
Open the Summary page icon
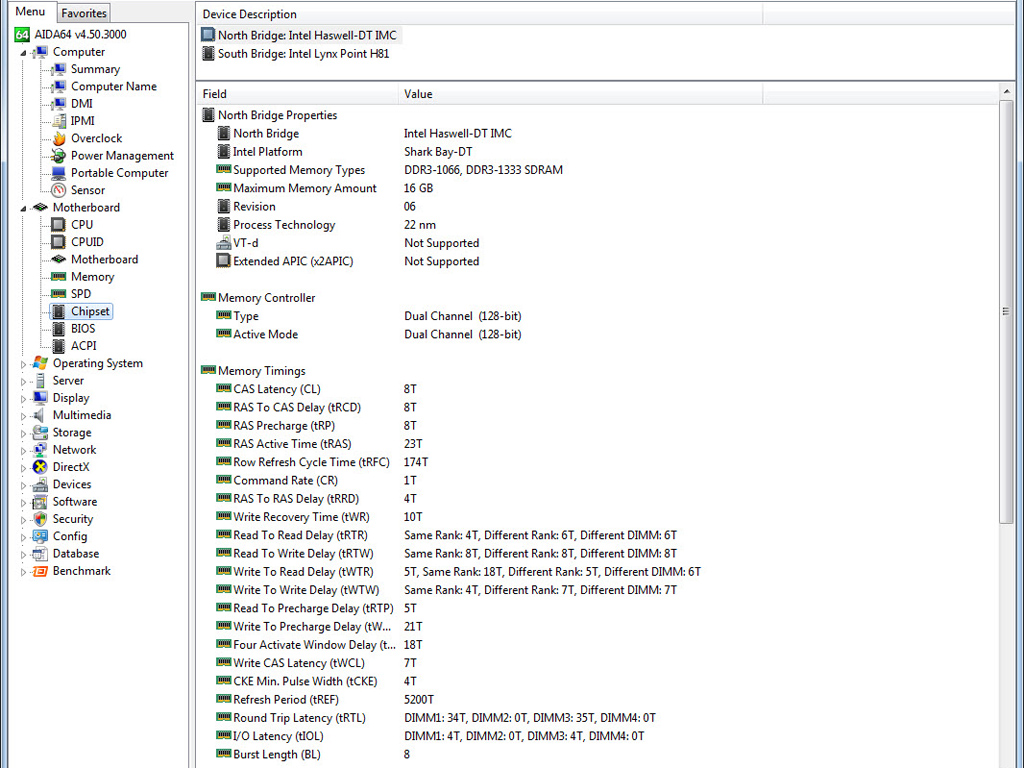click(58, 69)
